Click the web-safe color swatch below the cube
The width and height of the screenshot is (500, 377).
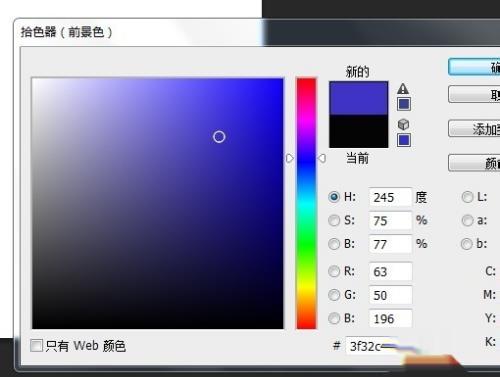coord(404,140)
